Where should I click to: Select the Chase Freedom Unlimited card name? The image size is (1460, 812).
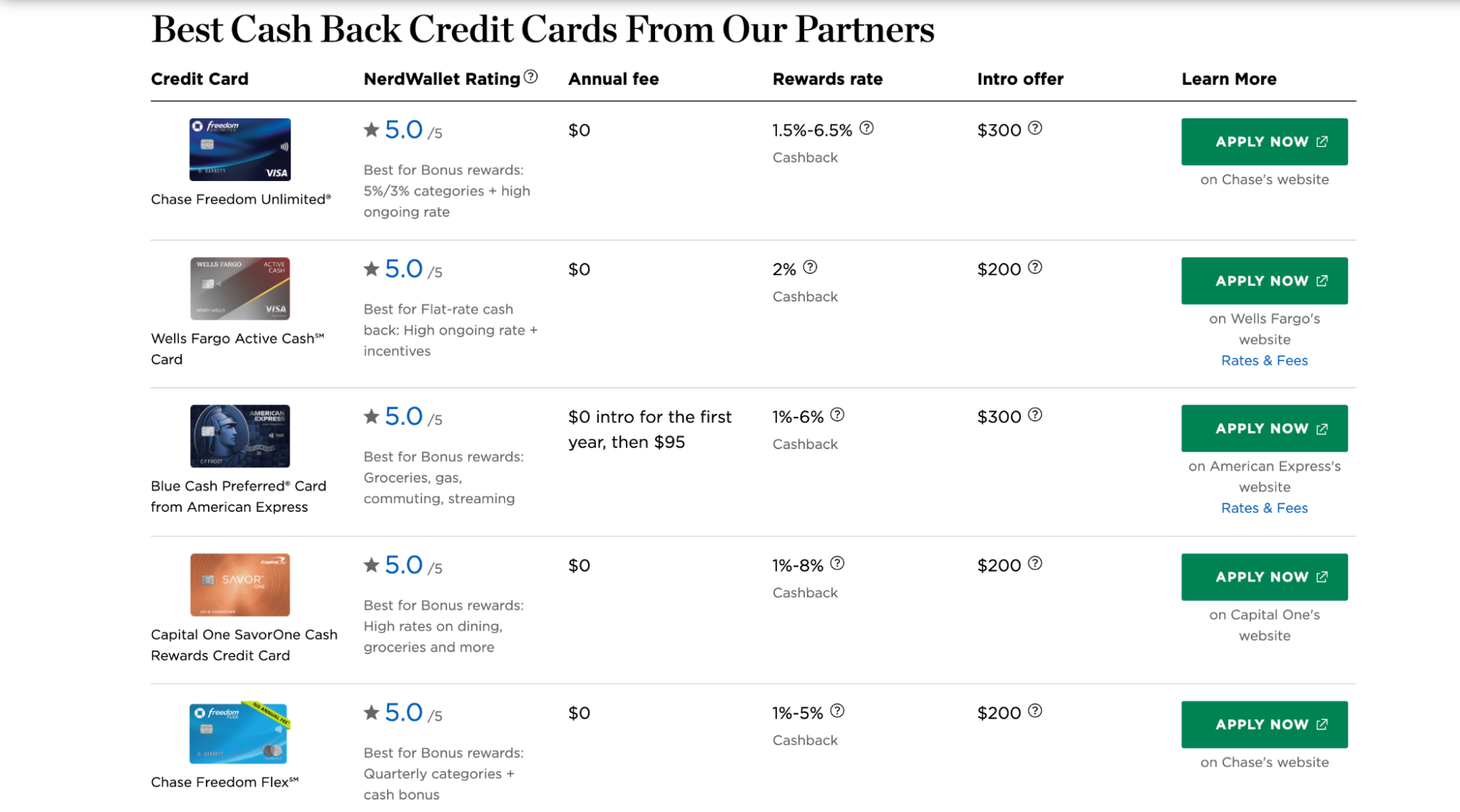pos(241,198)
